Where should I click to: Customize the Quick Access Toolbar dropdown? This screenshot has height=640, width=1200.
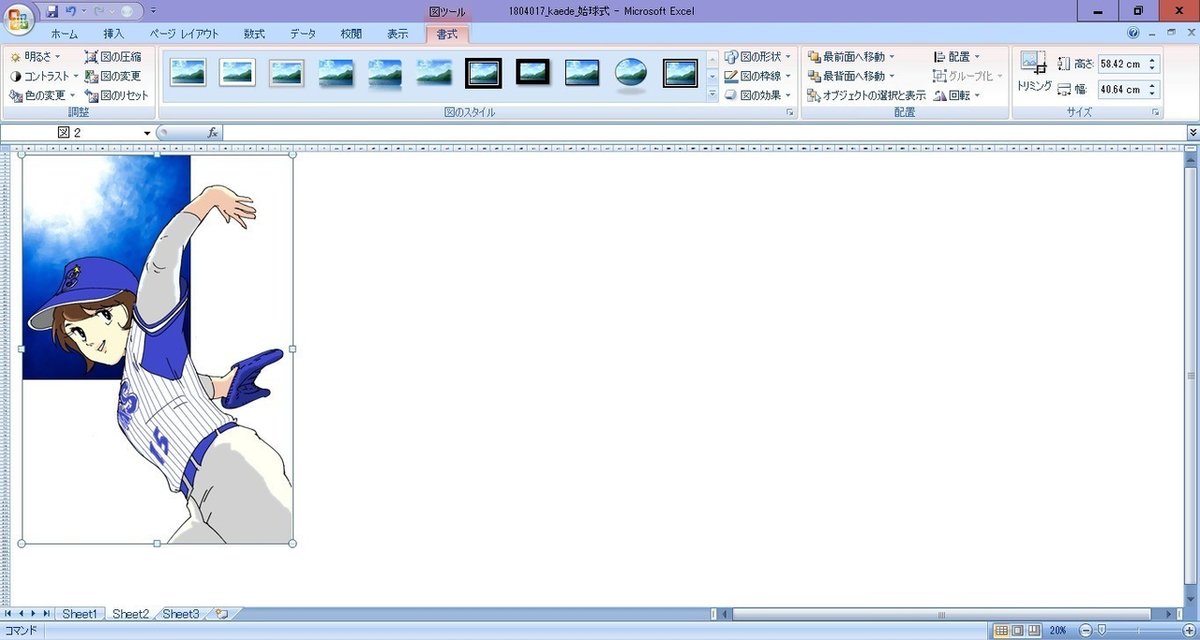point(152,11)
